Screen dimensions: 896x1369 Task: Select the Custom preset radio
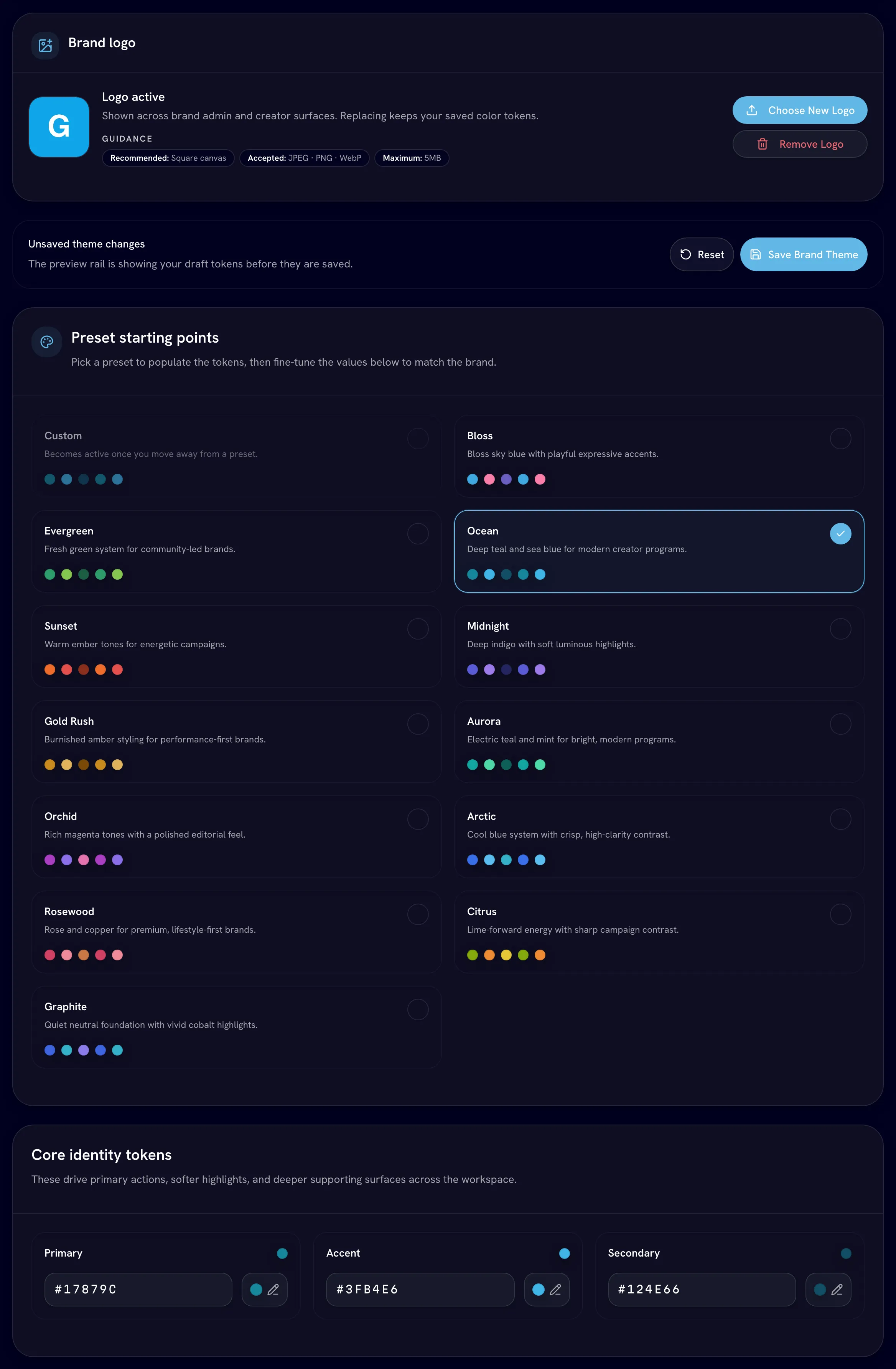click(x=418, y=439)
